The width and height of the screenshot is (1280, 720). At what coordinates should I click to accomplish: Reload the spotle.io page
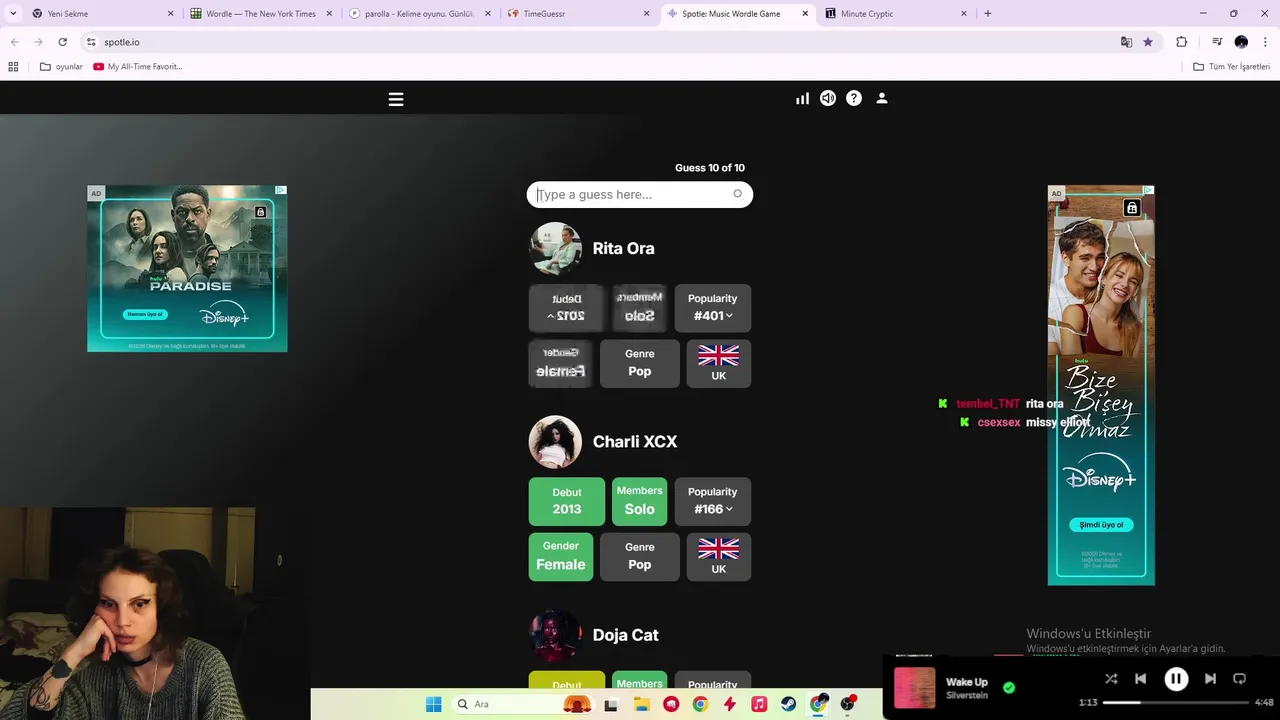pyautogui.click(x=62, y=42)
